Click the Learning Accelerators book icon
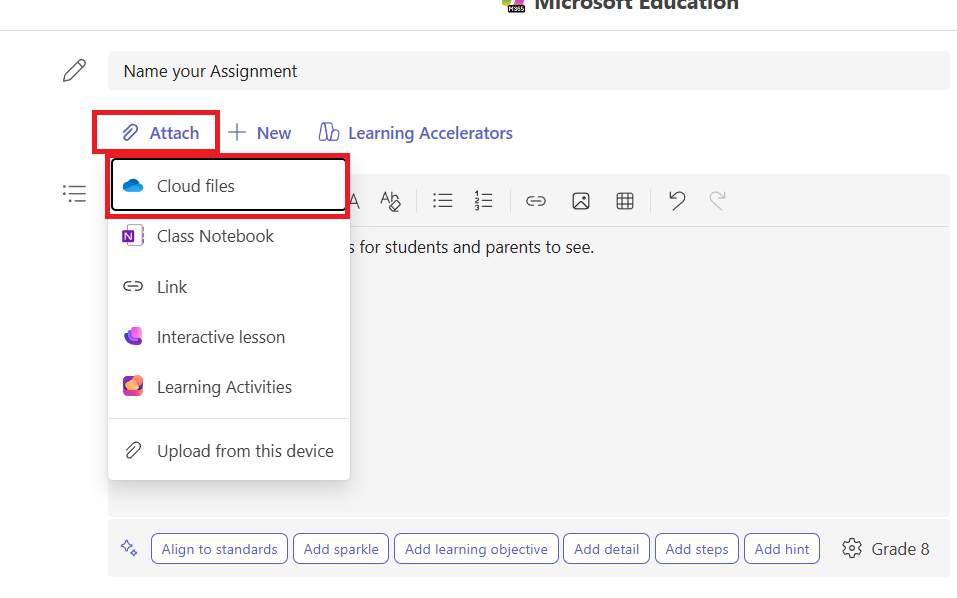 [x=329, y=132]
